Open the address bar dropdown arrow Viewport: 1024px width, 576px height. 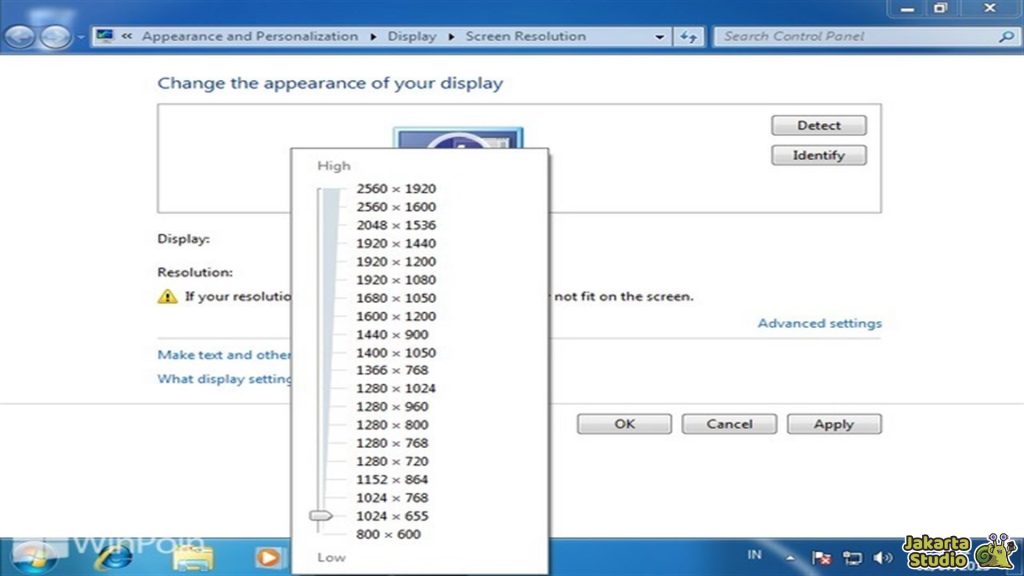point(659,36)
